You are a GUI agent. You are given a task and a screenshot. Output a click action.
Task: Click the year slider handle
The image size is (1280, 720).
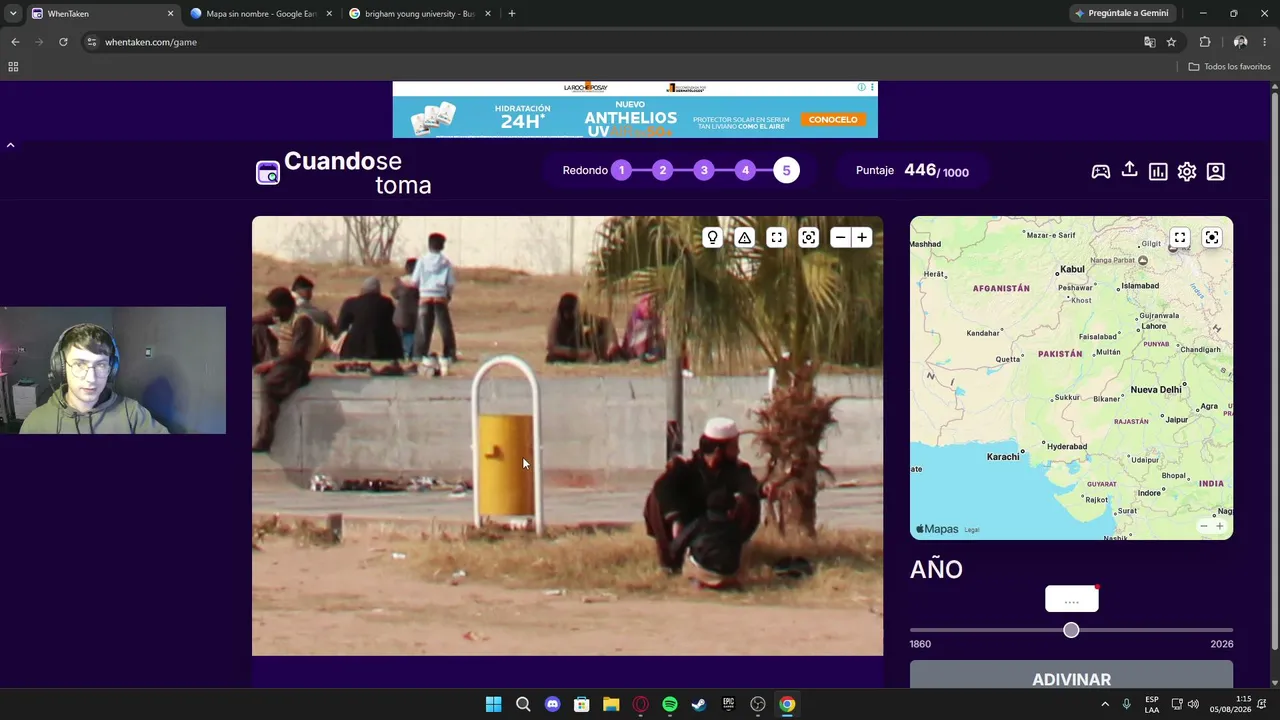click(x=1071, y=630)
